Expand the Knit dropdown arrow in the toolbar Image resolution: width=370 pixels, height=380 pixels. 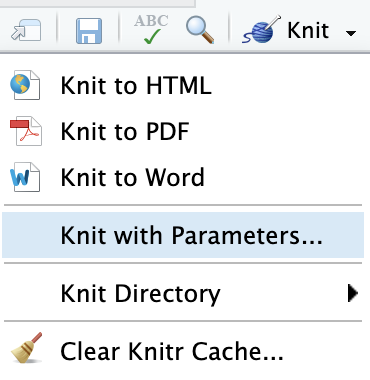(x=351, y=33)
